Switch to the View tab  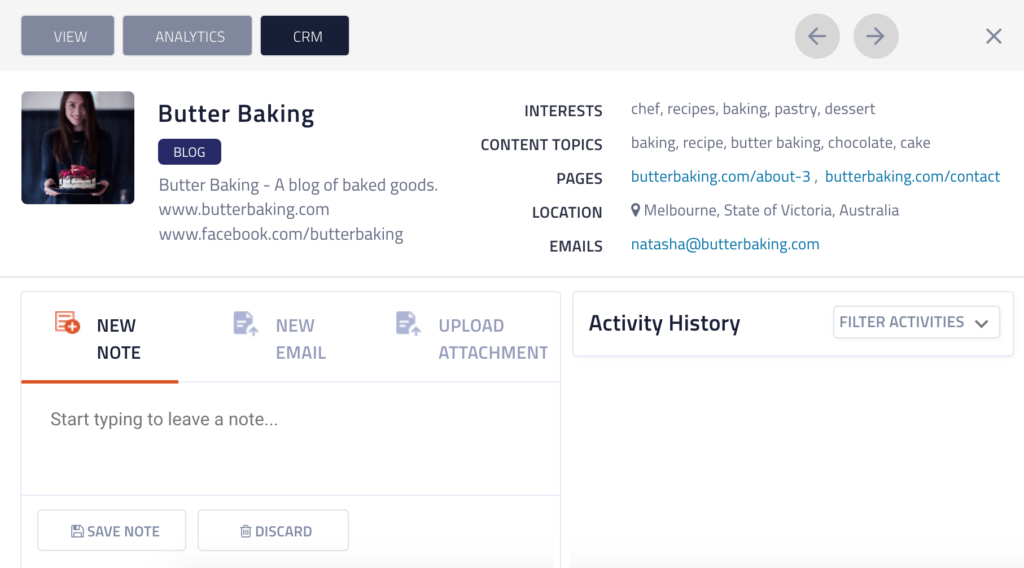tap(70, 37)
